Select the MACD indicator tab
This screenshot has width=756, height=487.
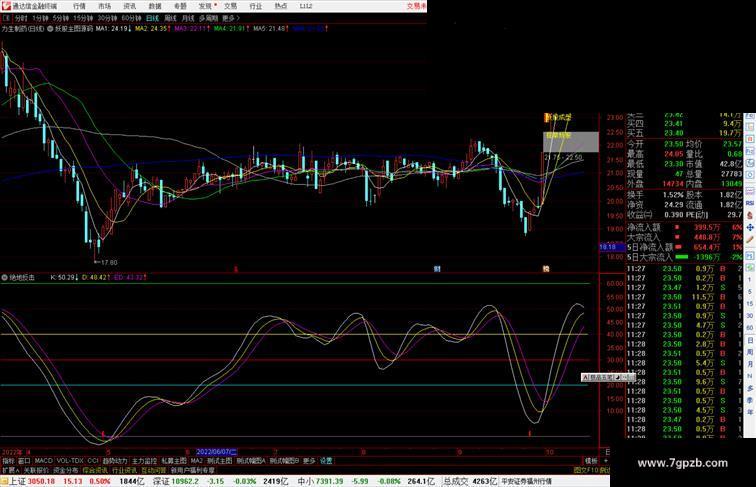[43, 461]
